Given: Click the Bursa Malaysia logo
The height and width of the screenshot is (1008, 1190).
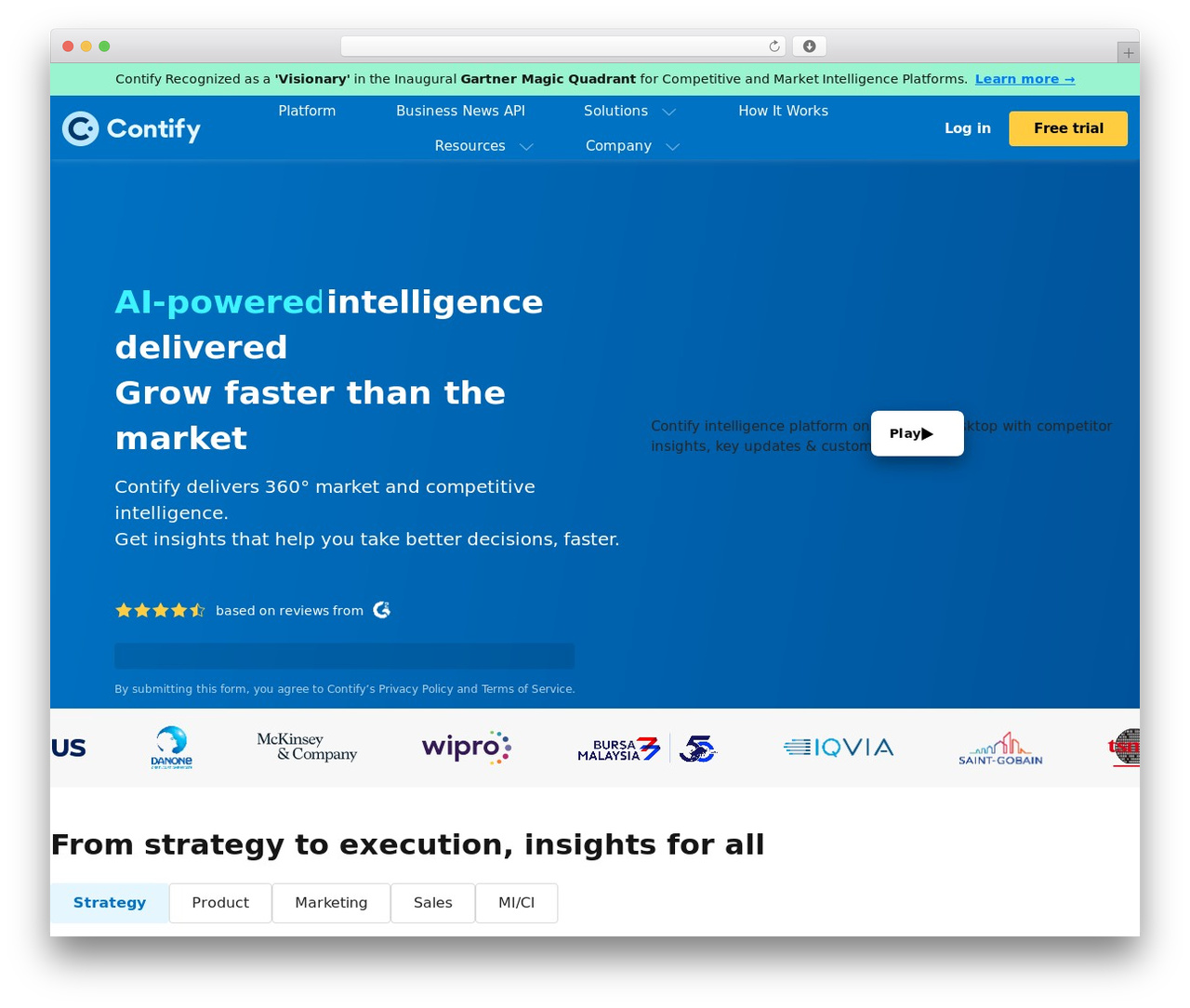Looking at the screenshot, I should [647, 748].
